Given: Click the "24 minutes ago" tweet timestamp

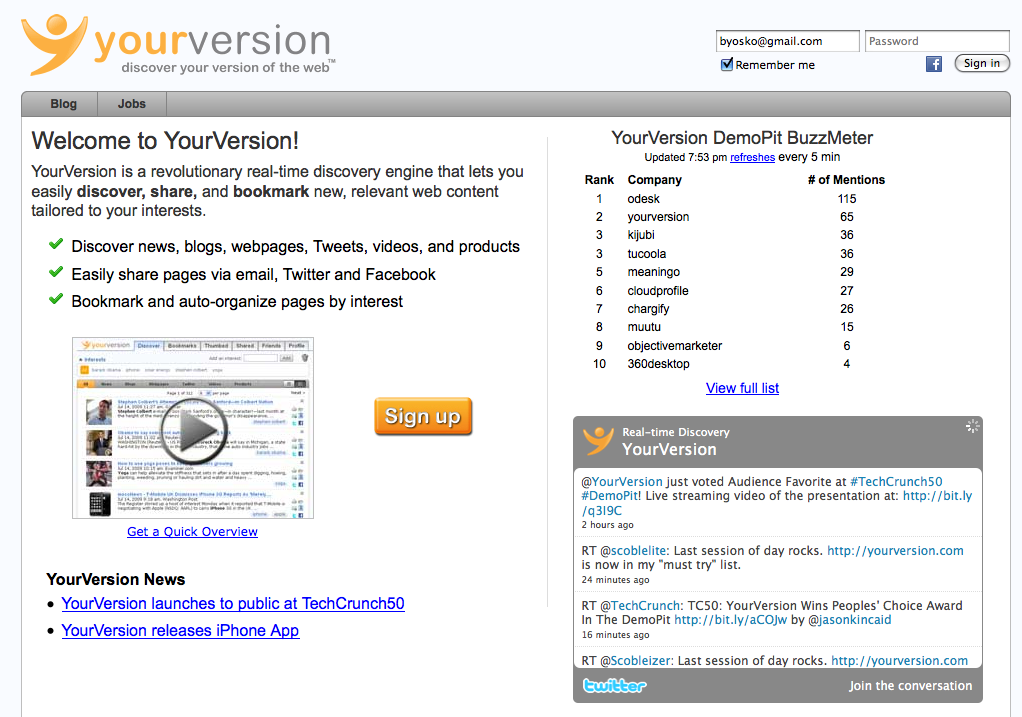Looking at the screenshot, I should click(615, 579).
